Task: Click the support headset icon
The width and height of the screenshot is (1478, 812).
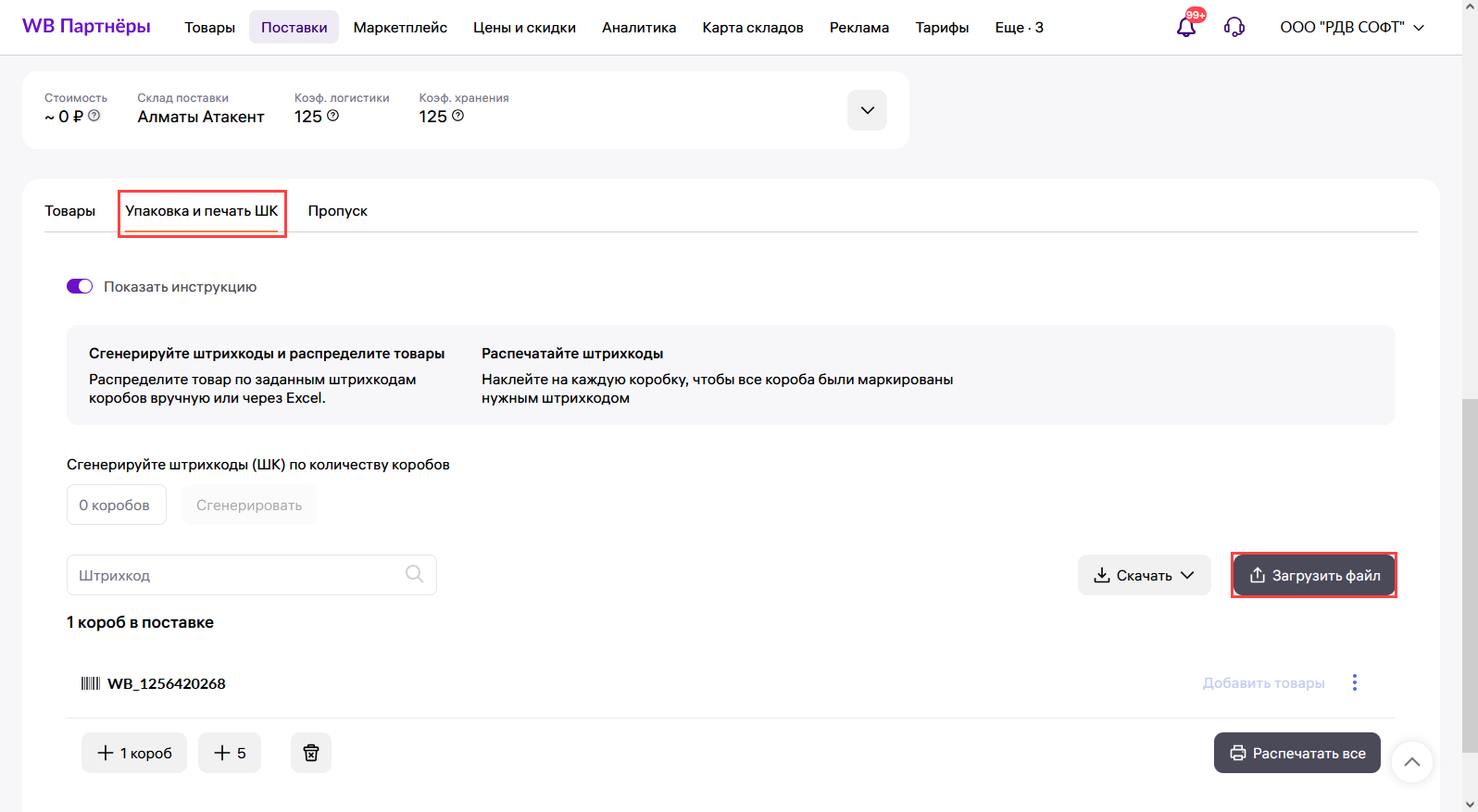Action: click(x=1234, y=27)
